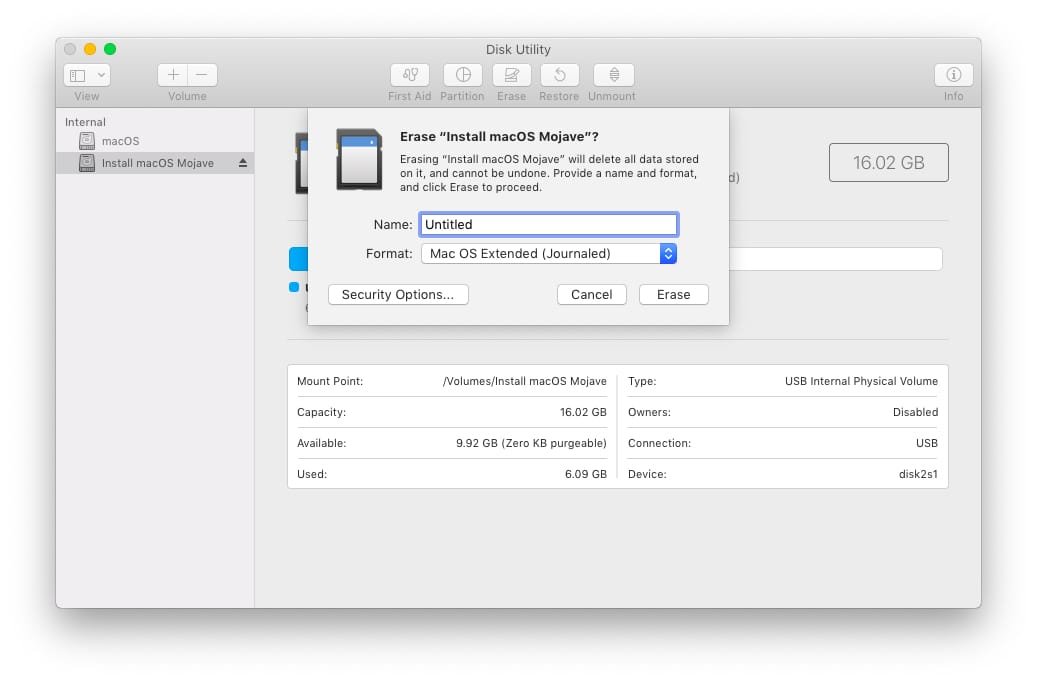Minimize the Disk Utility window
Image resolution: width=1037 pixels, height=682 pixels.
(x=90, y=49)
